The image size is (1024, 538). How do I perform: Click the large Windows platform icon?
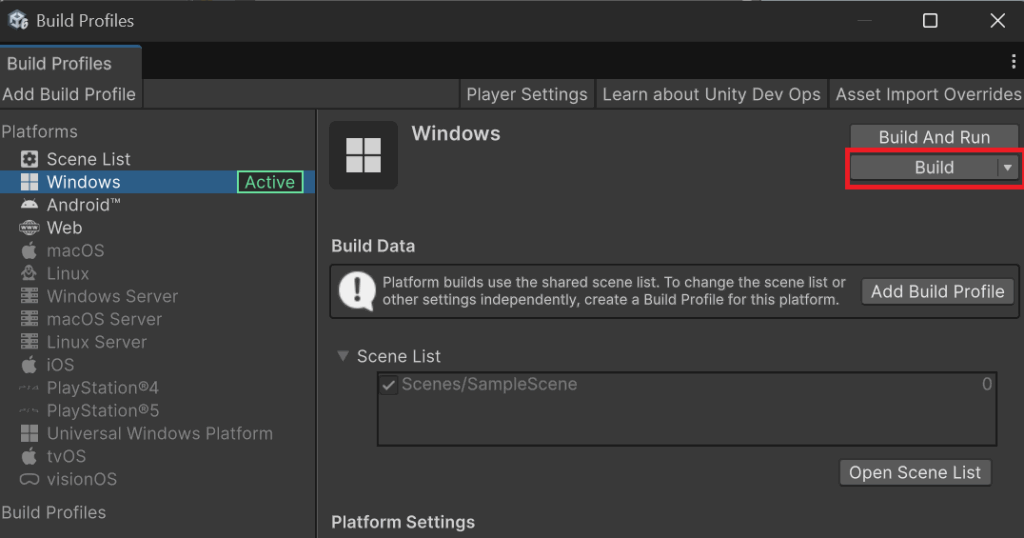pos(363,155)
